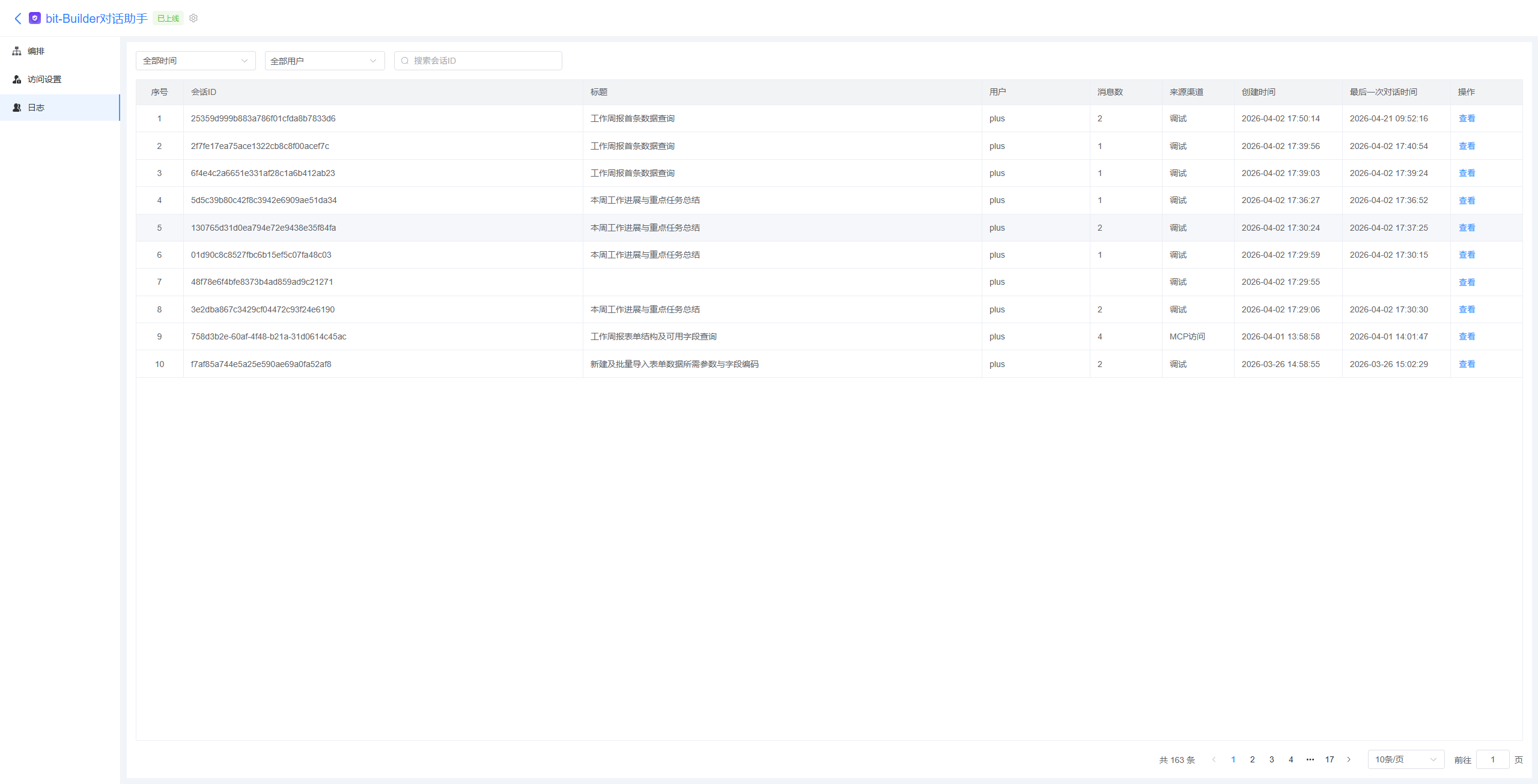
Task: Click the 搜索会话ID search field
Action: coord(478,61)
